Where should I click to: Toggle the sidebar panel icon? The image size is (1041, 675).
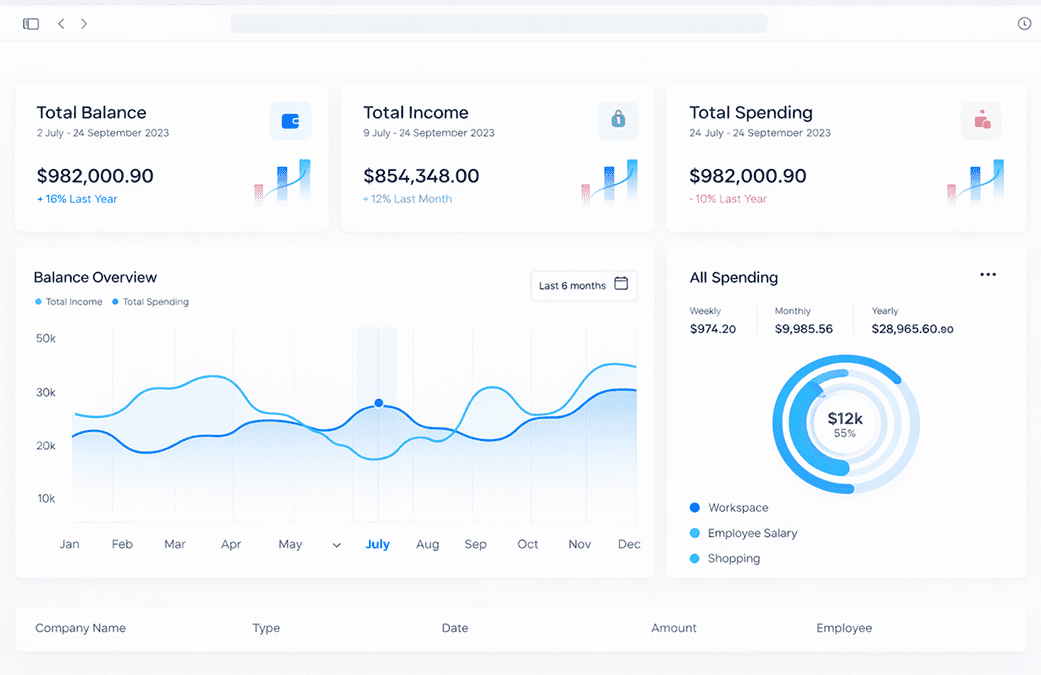pos(31,24)
